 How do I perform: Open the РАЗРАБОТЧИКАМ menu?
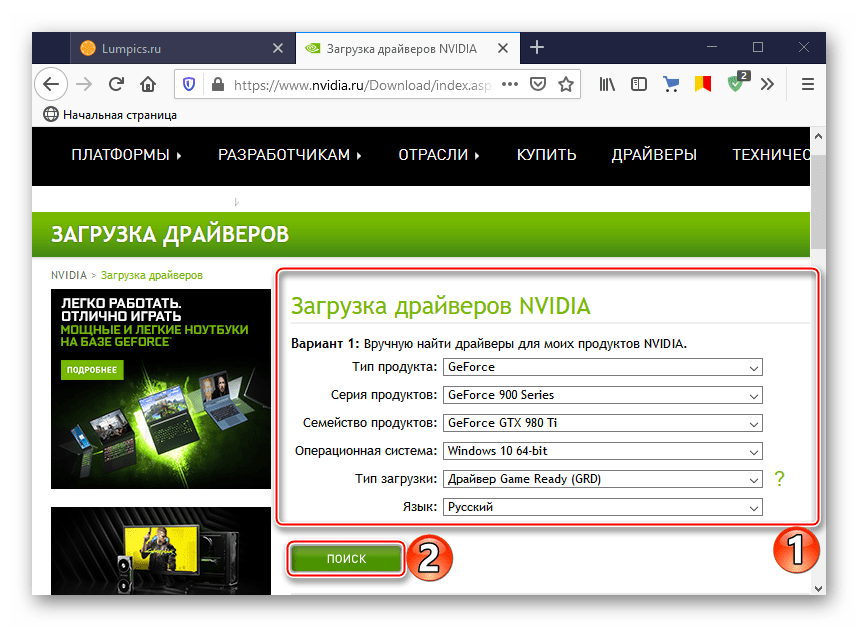point(289,155)
